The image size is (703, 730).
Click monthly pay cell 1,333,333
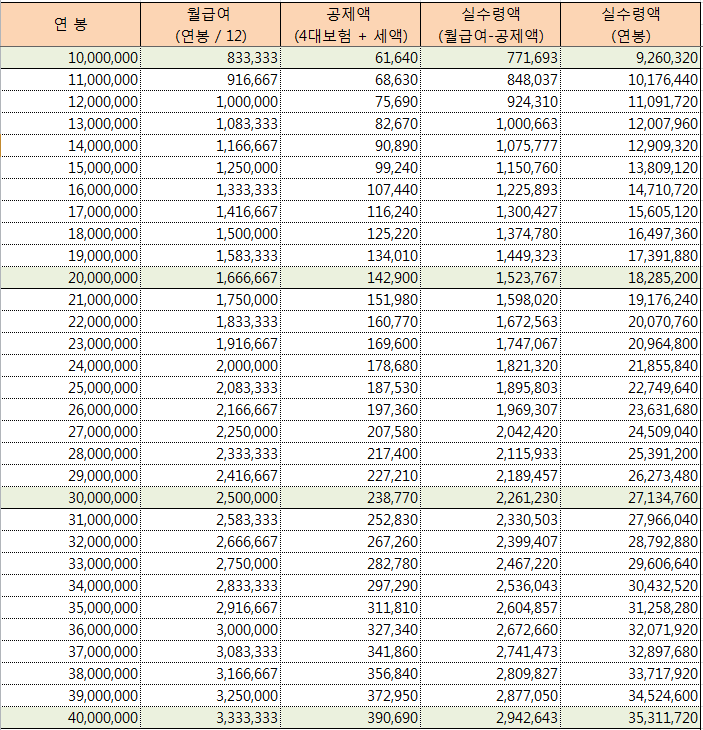[210, 189]
